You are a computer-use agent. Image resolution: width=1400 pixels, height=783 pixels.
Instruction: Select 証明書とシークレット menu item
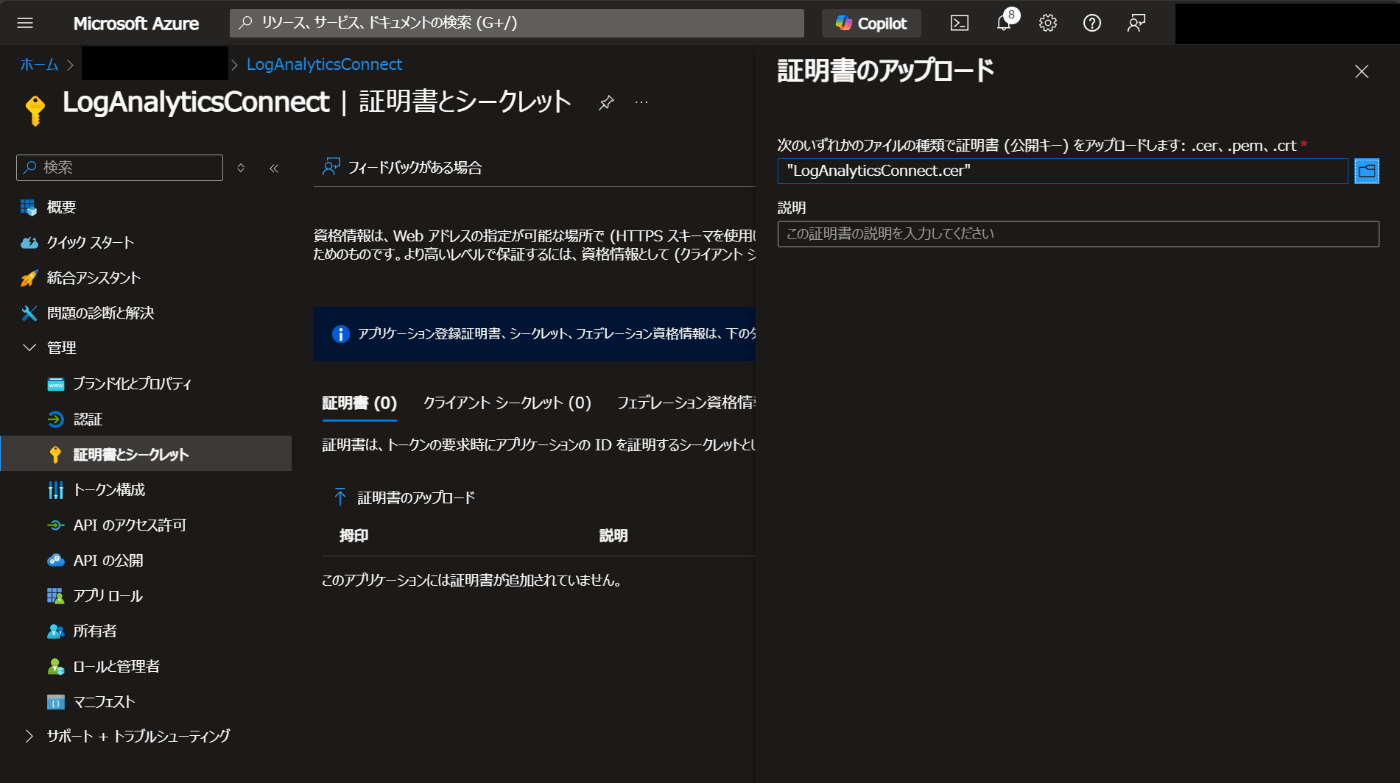pyautogui.click(x=146, y=454)
